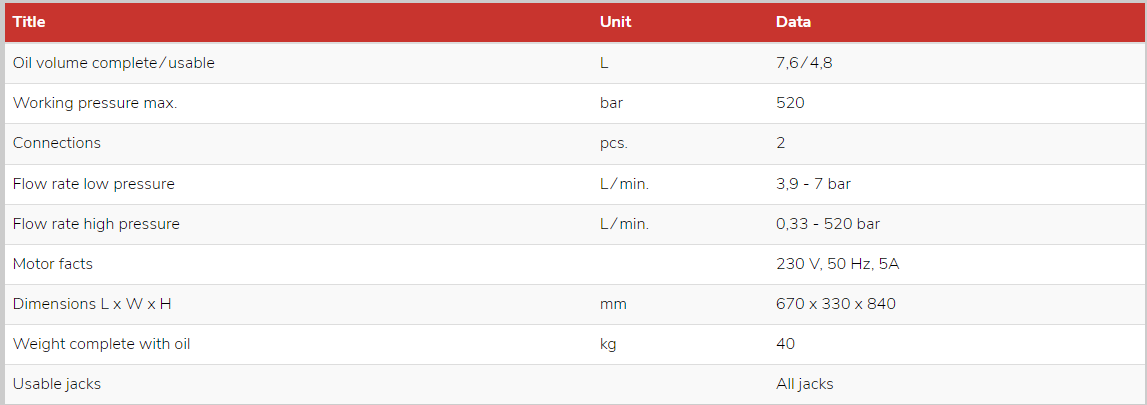
Task: Click the 0,33 - 520 bar value
Action: [828, 224]
